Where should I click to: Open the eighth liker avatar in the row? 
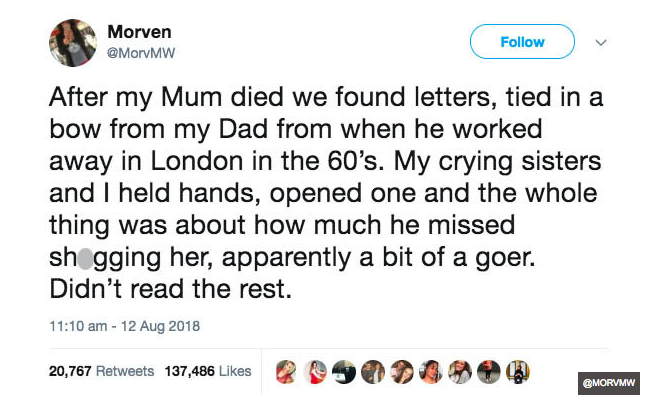tap(488, 371)
